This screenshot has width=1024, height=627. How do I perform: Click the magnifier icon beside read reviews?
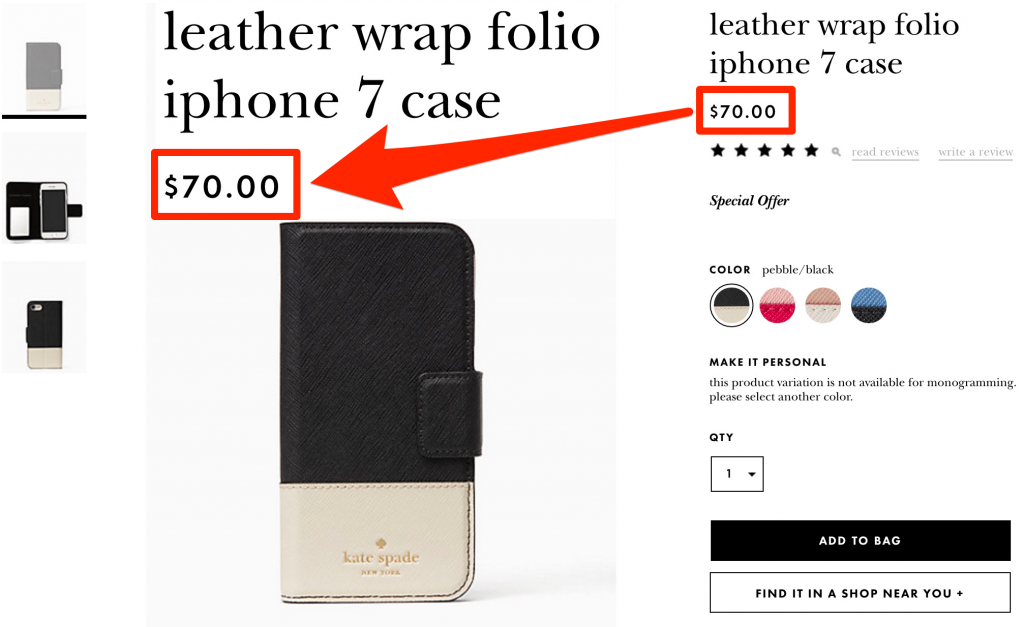tap(836, 152)
